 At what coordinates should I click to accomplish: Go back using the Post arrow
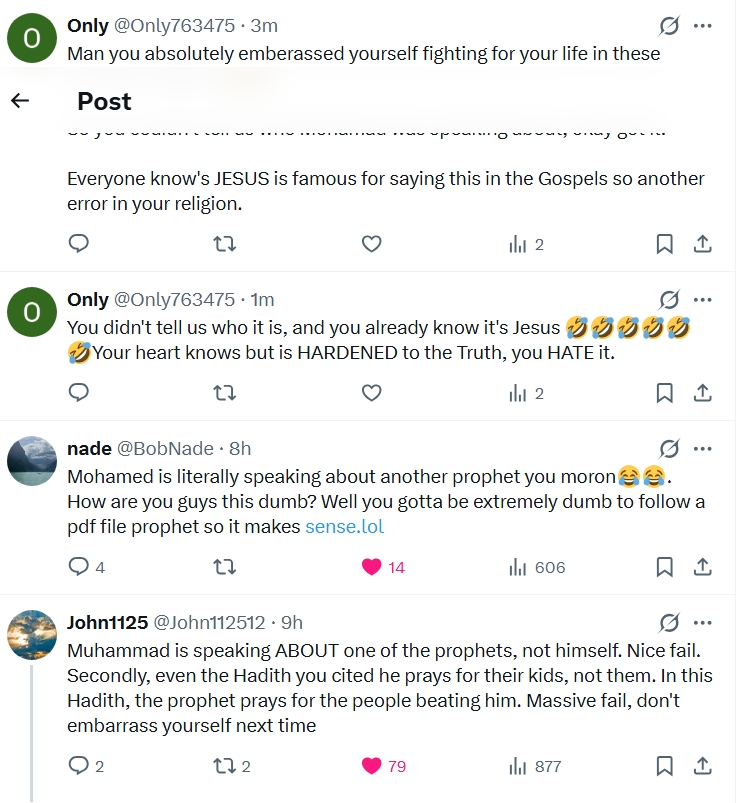20,101
